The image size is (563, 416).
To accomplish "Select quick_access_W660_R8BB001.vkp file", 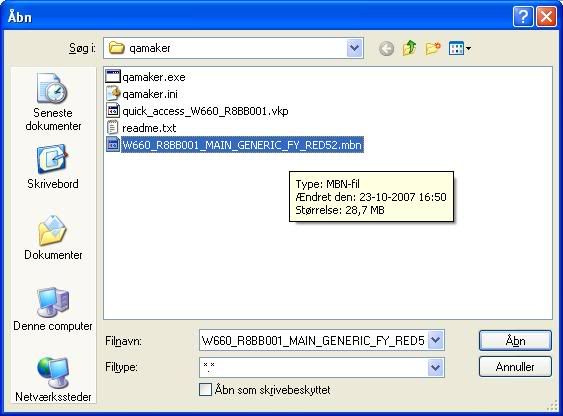I will (197, 111).
